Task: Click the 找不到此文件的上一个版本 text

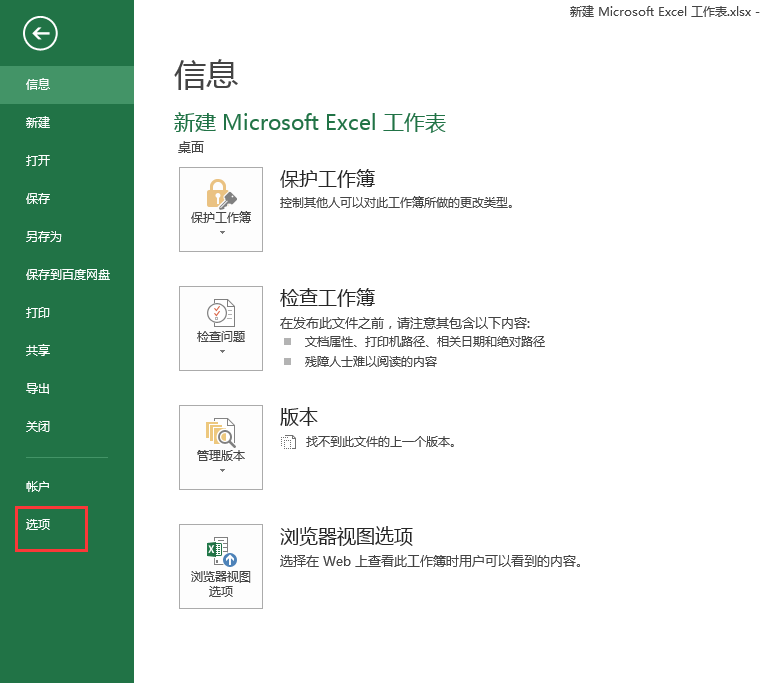Action: point(381,442)
